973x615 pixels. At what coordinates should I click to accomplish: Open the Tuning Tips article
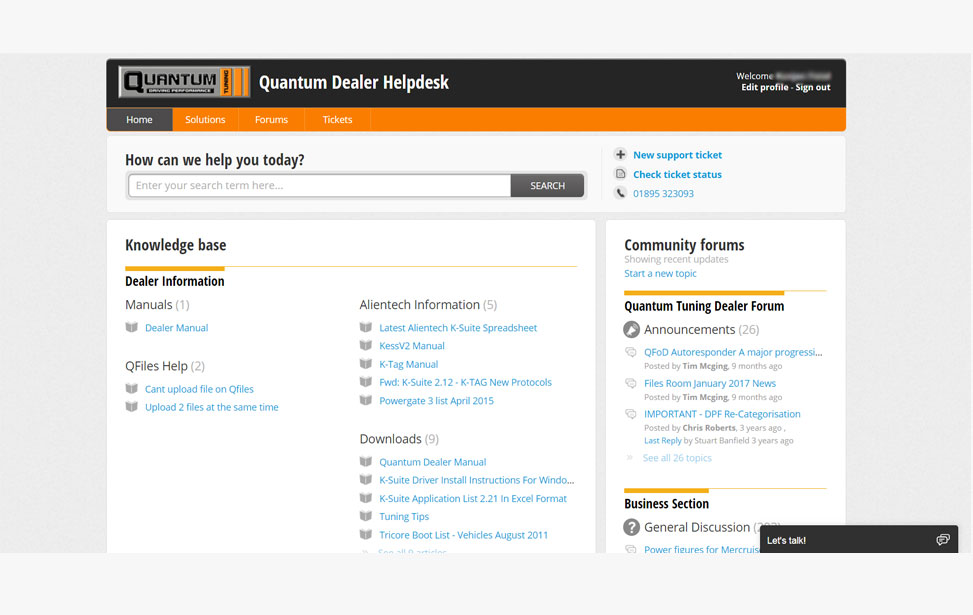[x=404, y=516]
